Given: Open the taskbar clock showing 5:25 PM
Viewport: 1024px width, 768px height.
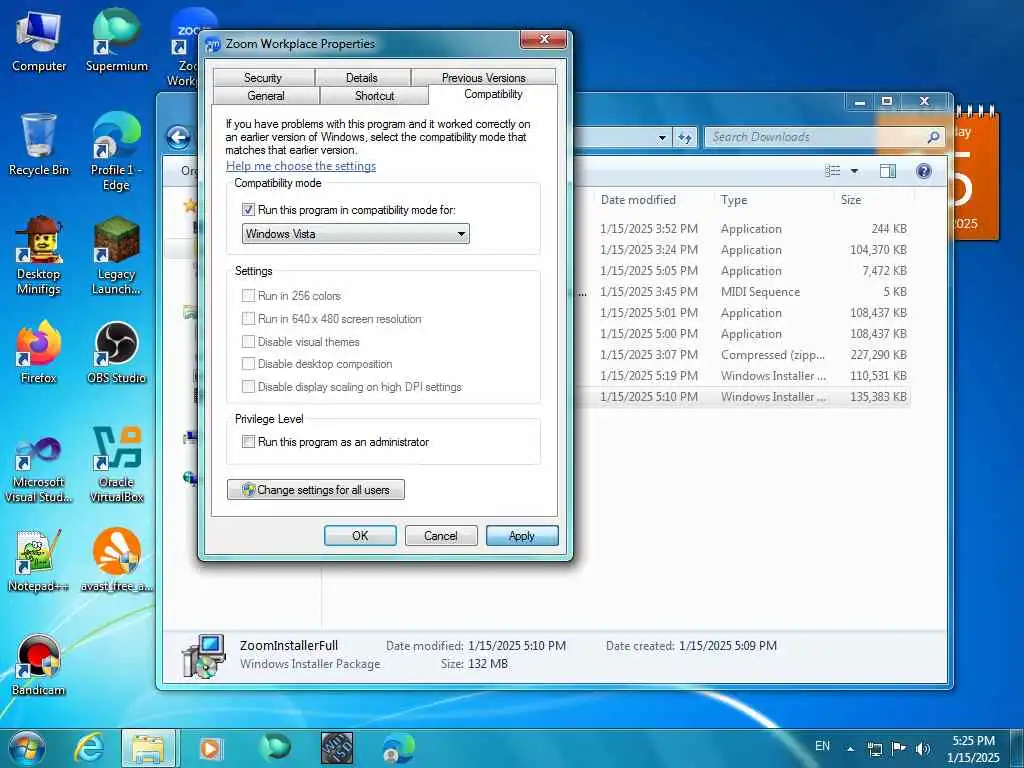Looking at the screenshot, I should click(x=973, y=749).
